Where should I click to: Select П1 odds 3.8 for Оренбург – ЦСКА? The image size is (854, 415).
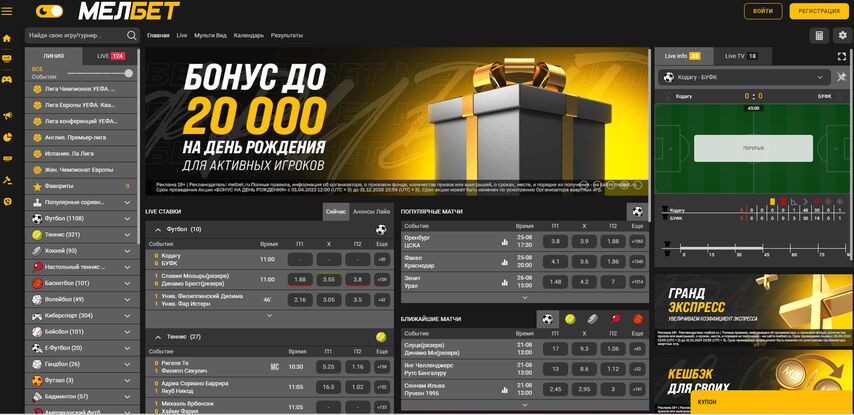[x=555, y=242]
